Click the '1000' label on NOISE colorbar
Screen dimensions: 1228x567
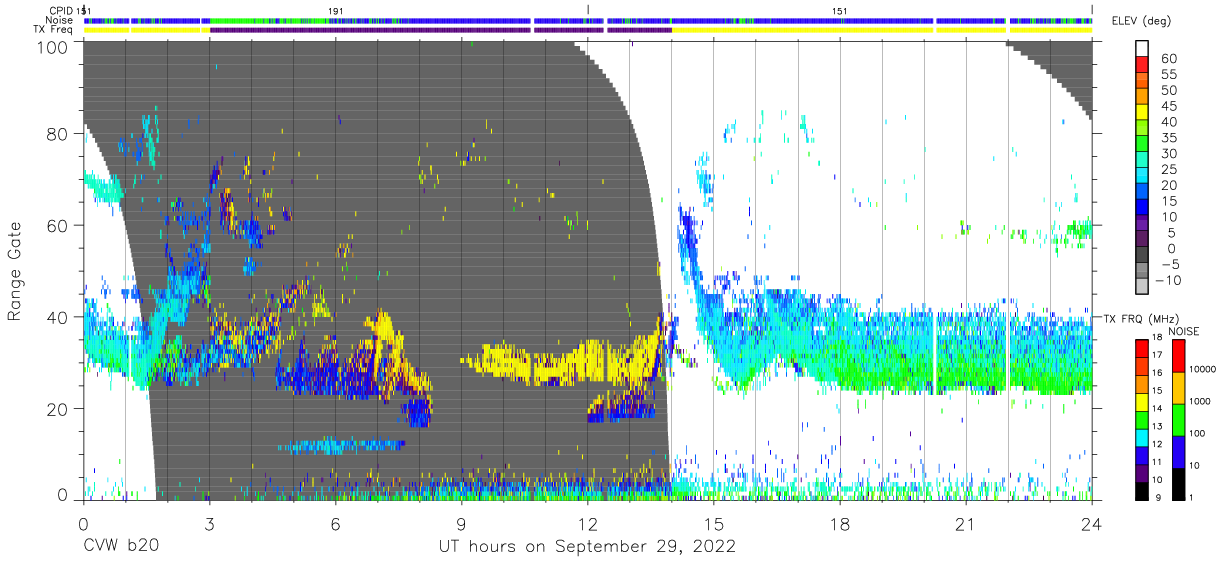[1200, 402]
